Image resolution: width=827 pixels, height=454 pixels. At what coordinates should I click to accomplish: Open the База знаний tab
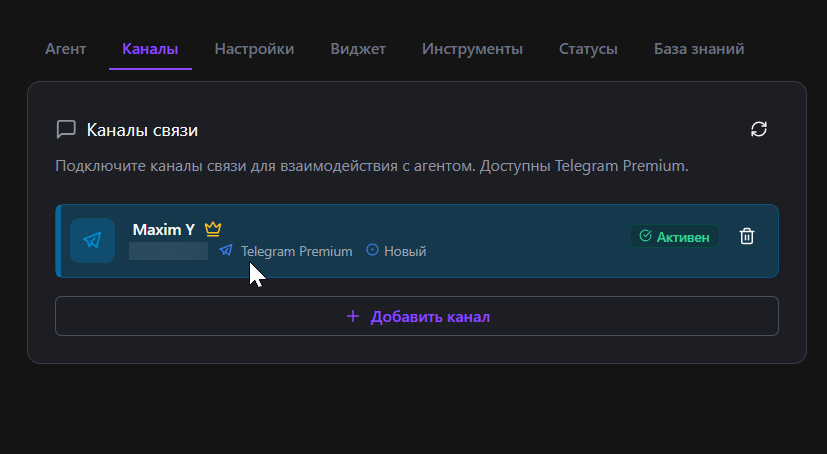tap(699, 49)
